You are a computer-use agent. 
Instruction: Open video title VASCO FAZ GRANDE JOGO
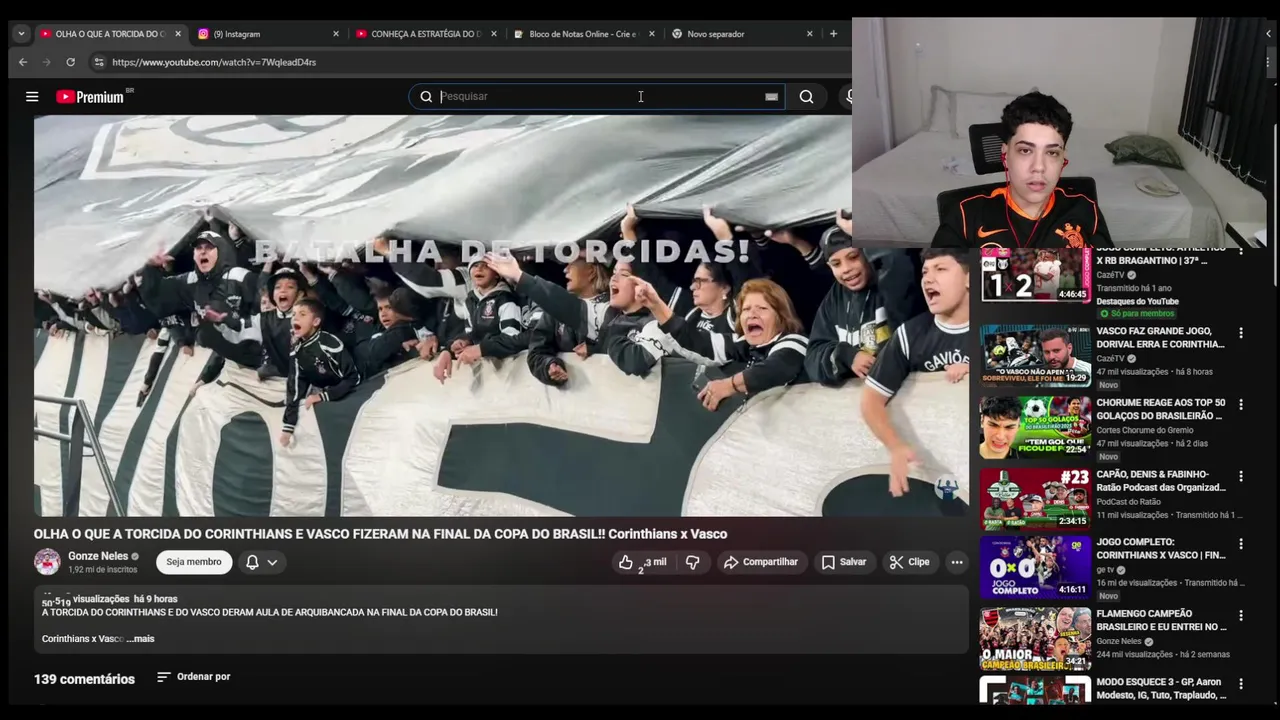pos(1160,337)
